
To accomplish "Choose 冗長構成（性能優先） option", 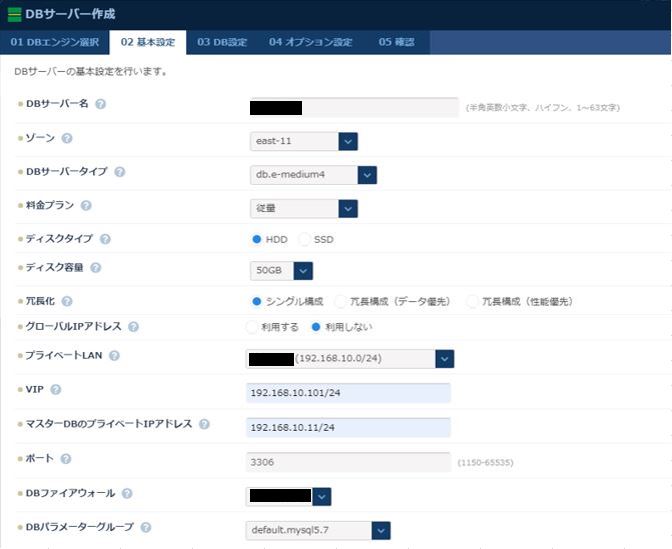I will (x=472, y=301).
